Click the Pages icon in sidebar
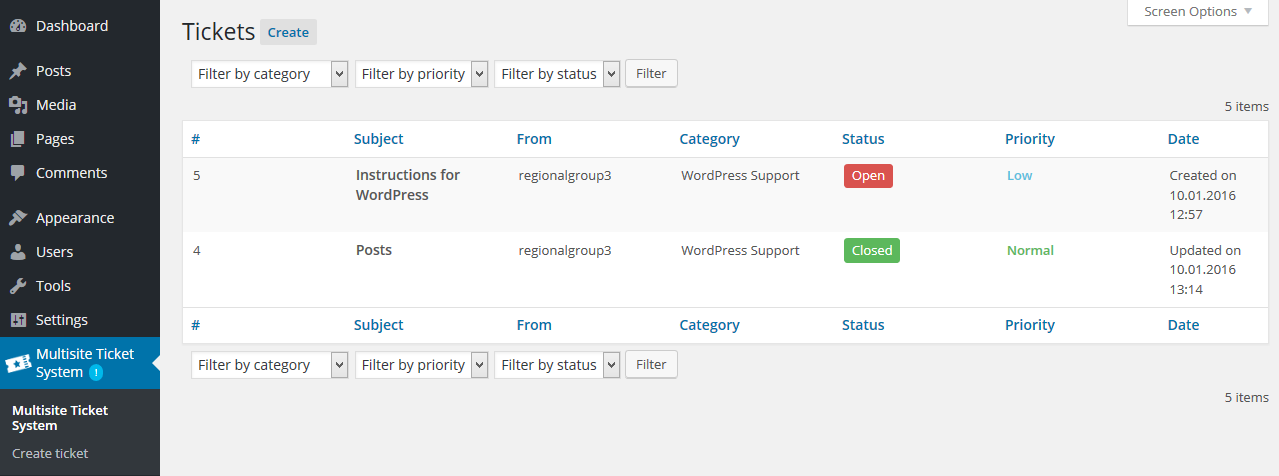 [x=18, y=140]
